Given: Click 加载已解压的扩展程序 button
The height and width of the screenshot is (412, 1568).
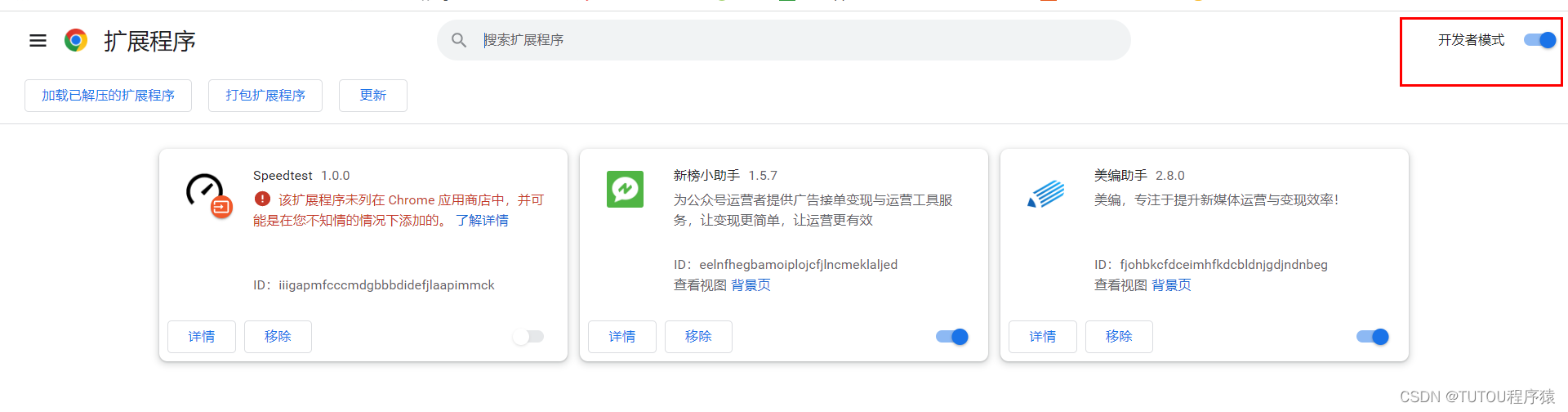Looking at the screenshot, I should [108, 96].
